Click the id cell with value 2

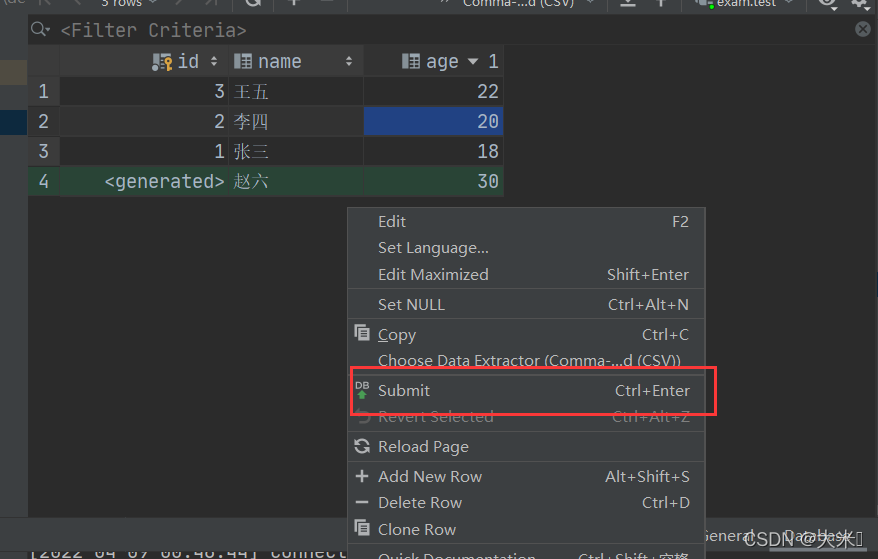[x=144, y=122]
